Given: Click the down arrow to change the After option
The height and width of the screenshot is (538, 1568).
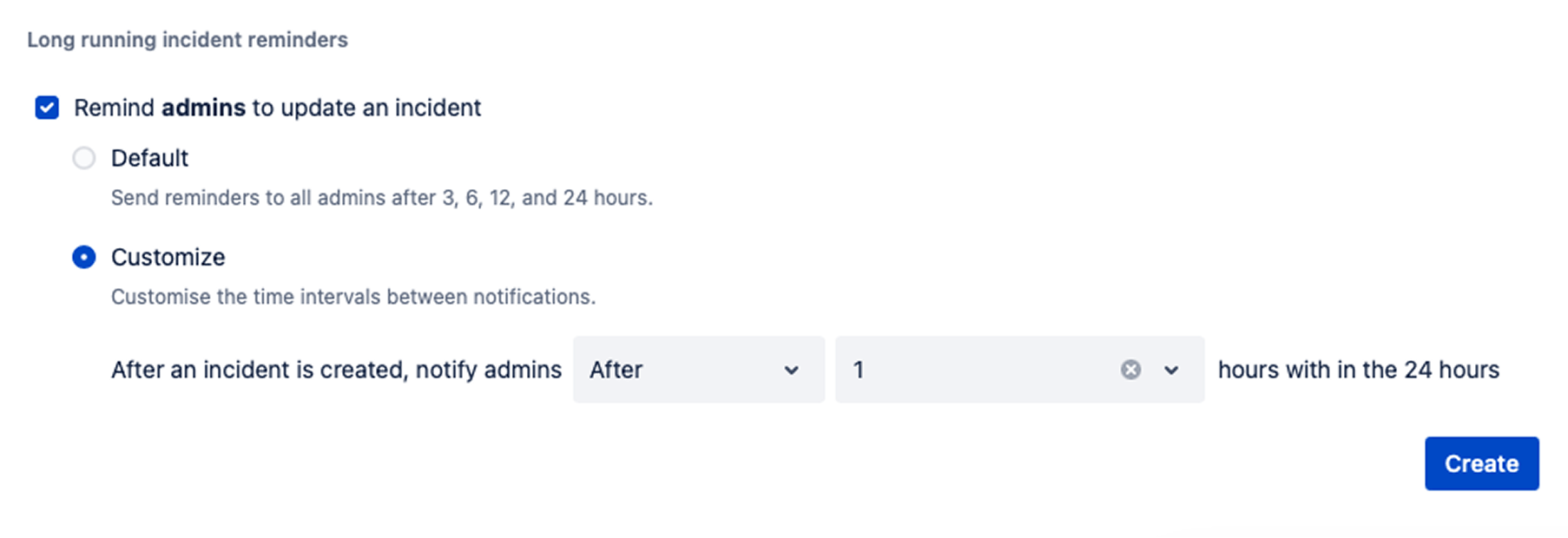Looking at the screenshot, I should coord(792,370).
